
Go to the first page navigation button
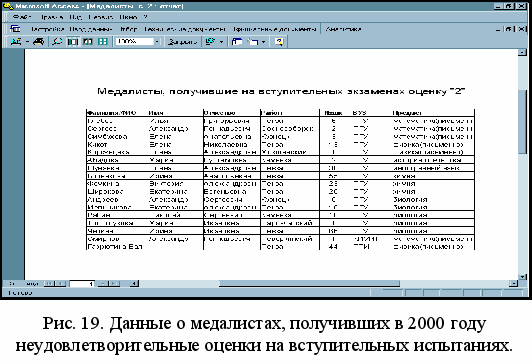pos(49,284)
